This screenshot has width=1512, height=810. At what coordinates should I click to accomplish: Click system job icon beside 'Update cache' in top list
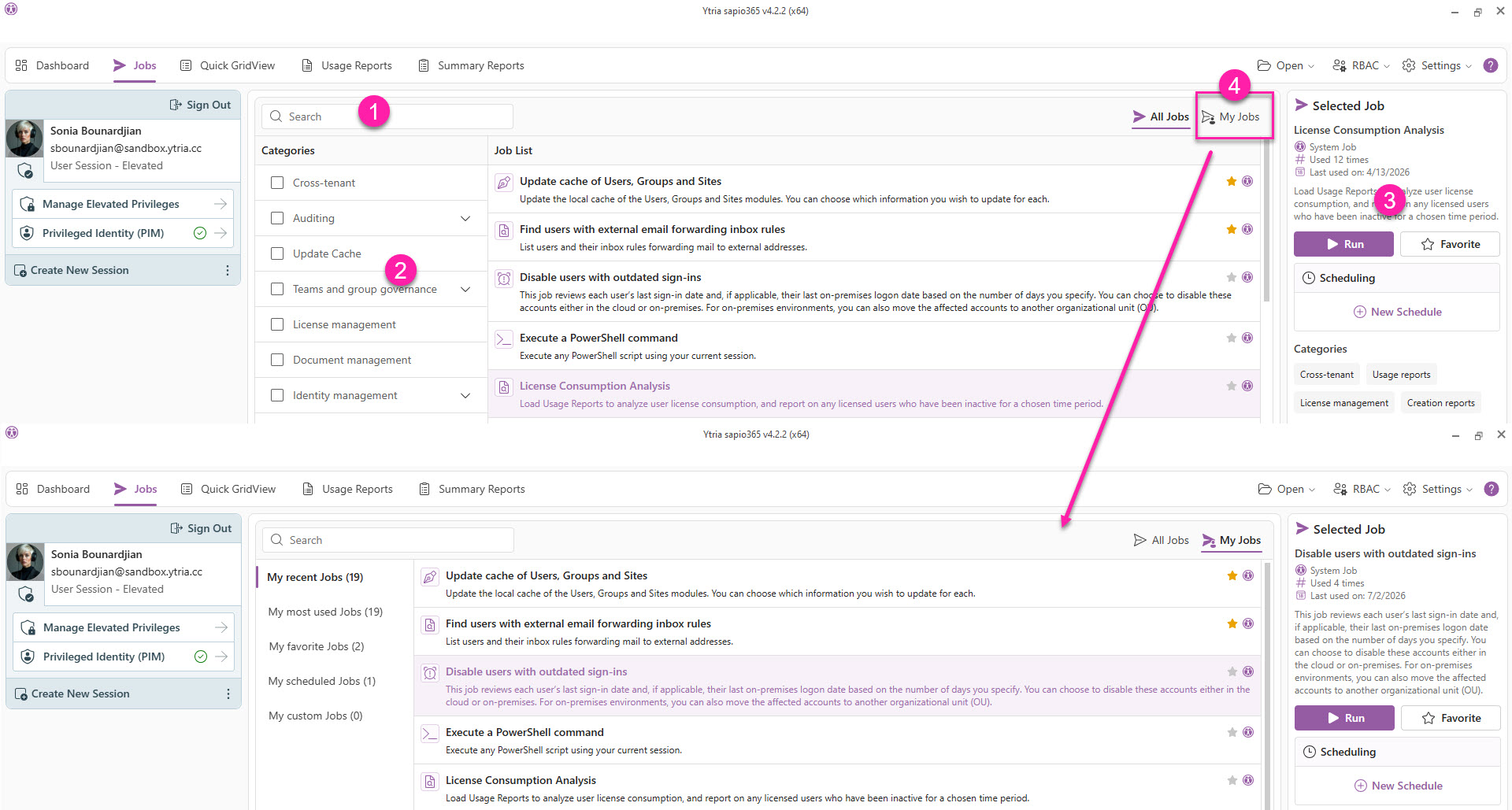[1247, 181]
